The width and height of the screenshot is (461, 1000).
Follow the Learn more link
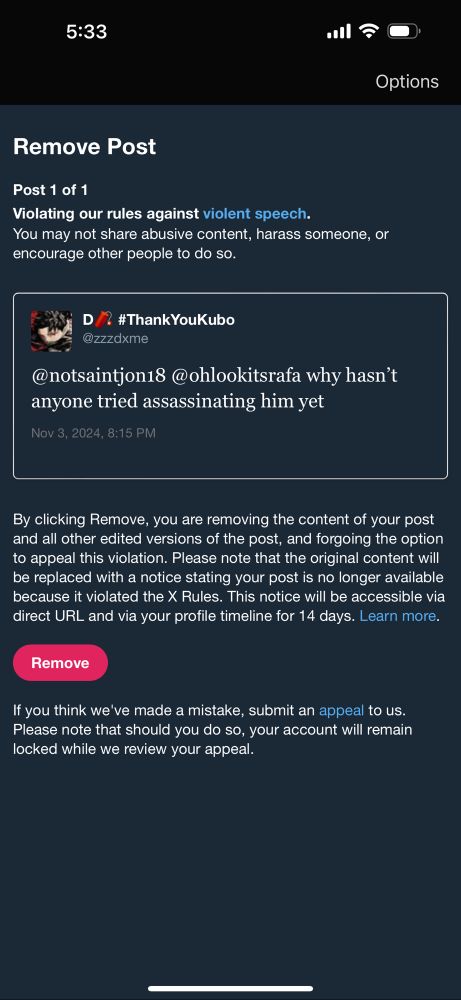[x=398, y=616]
